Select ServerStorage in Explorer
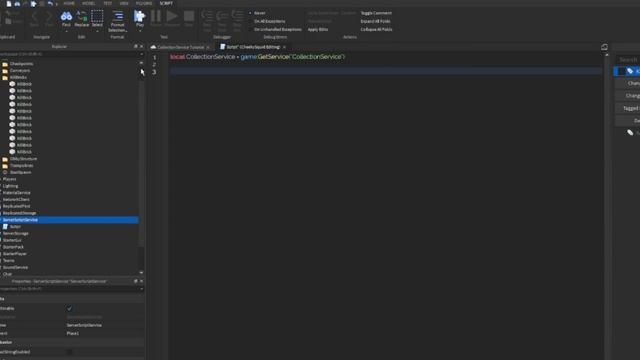 coord(16,233)
